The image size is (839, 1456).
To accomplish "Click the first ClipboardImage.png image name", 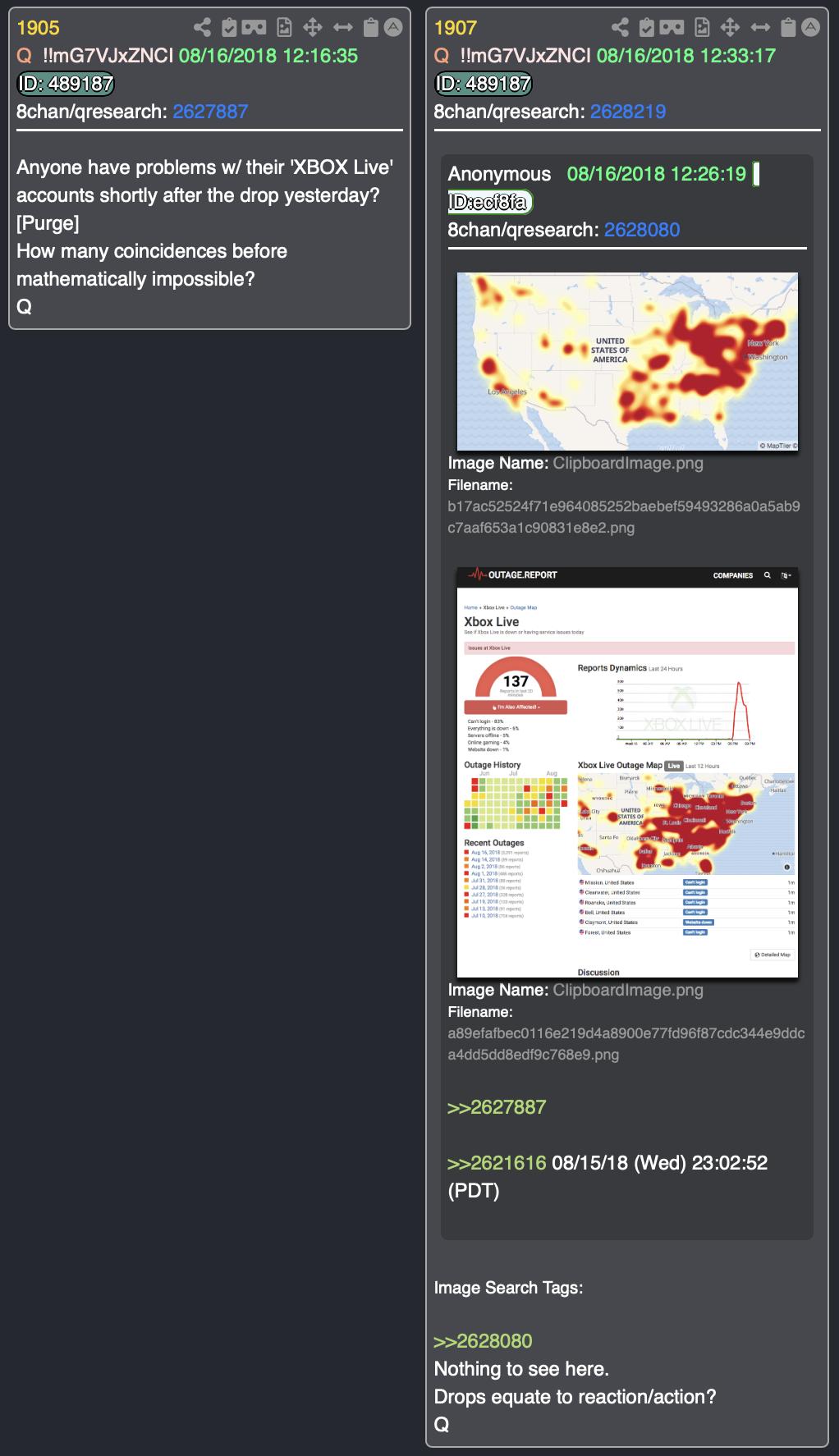I will (x=628, y=463).
